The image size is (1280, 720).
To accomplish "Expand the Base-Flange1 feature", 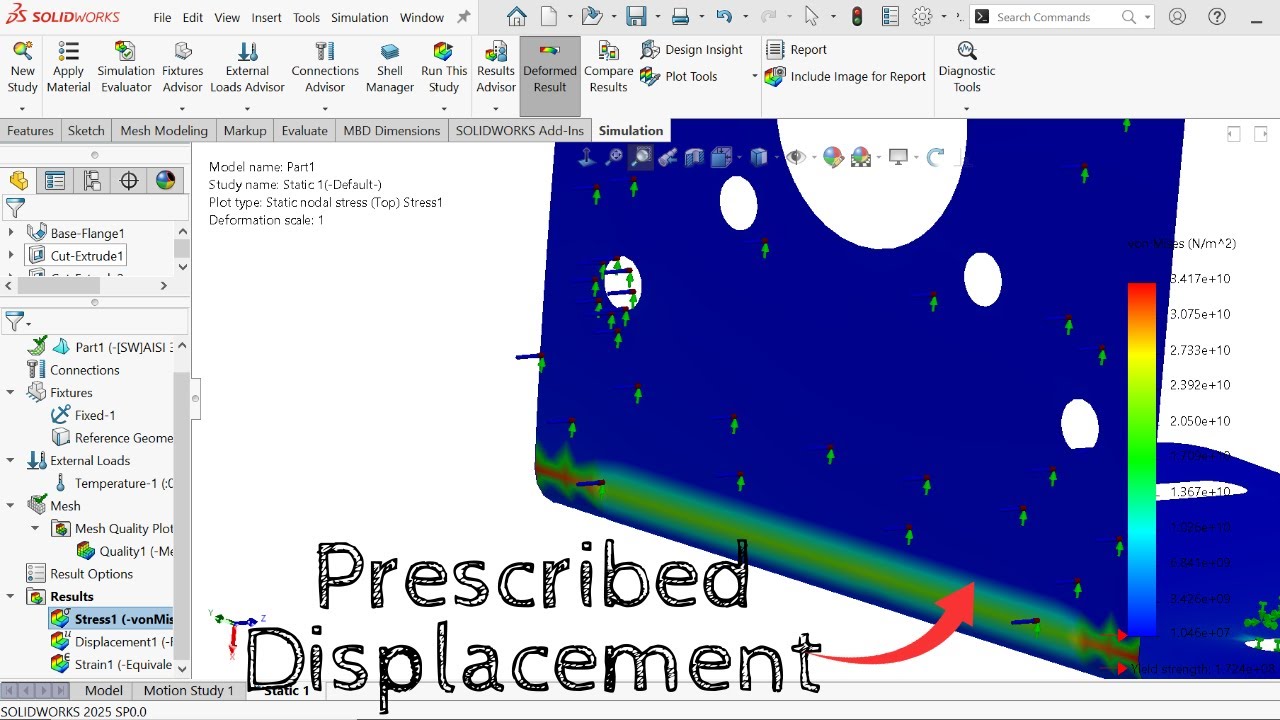I will (11, 233).
